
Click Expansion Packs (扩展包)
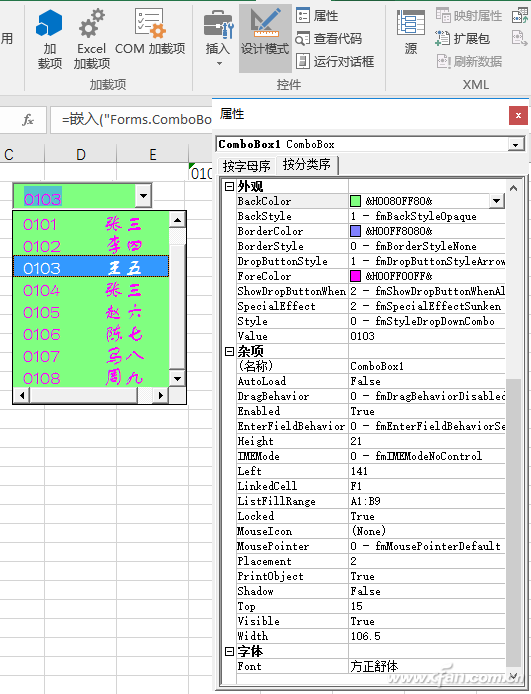[x=462, y=39]
